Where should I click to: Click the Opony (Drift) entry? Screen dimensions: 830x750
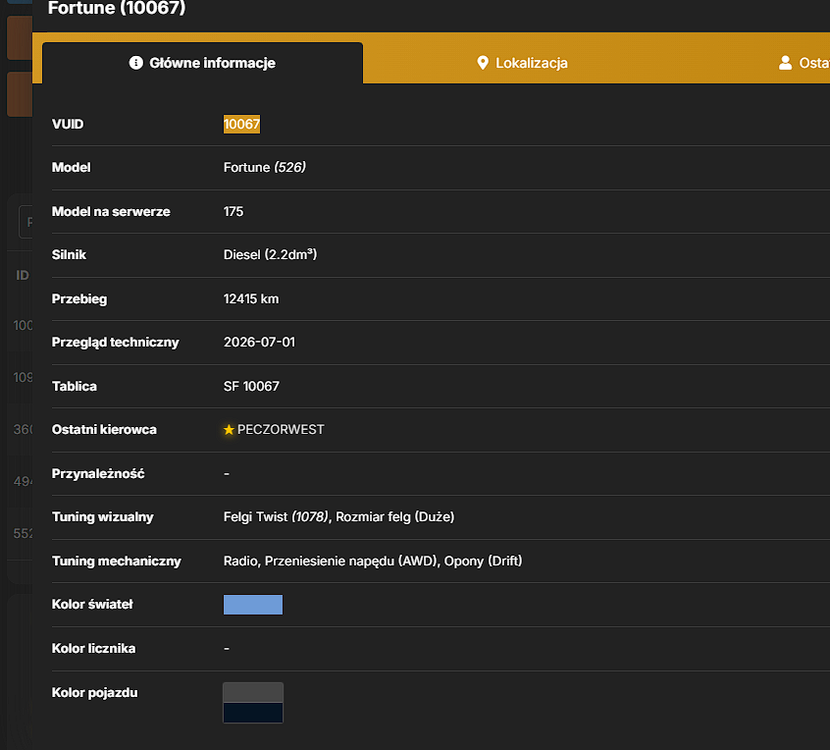(x=483, y=561)
